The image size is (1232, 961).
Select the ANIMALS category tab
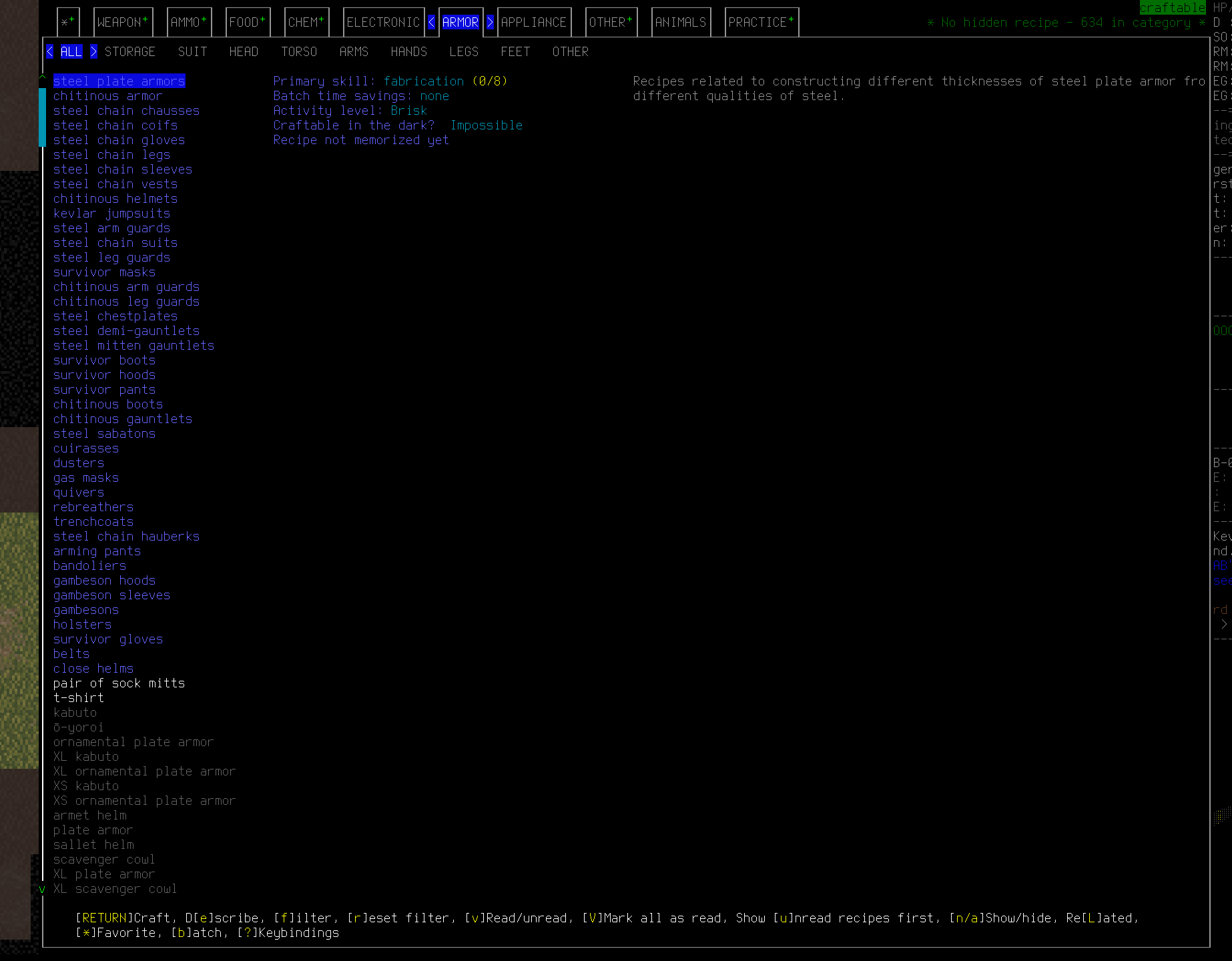tap(681, 21)
